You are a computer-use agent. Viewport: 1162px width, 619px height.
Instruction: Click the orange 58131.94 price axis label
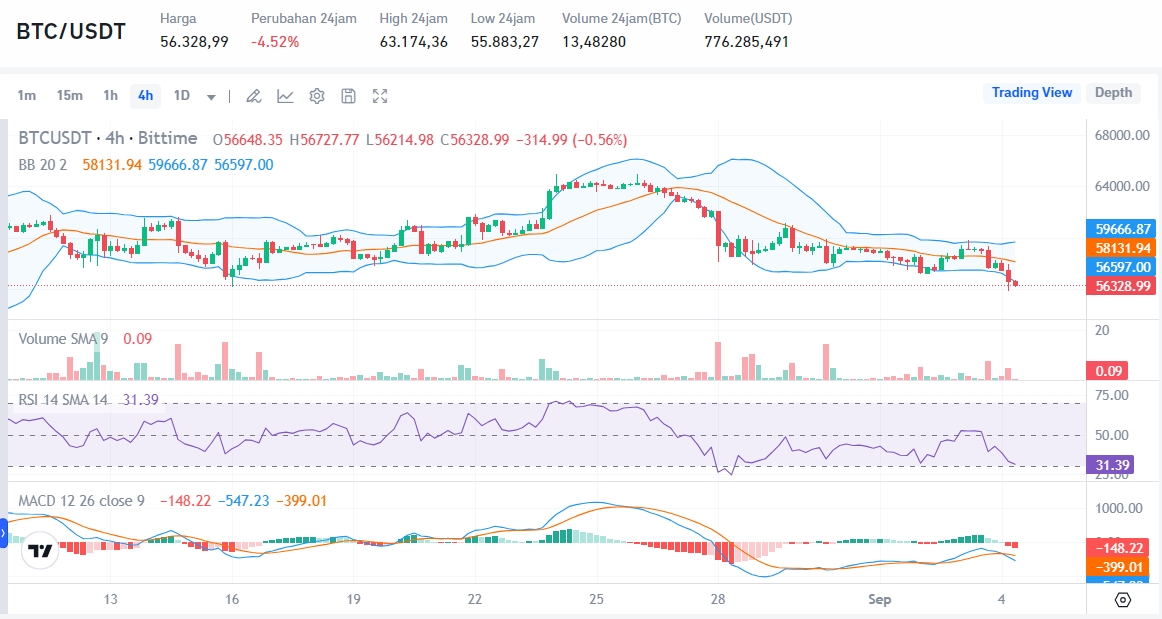coord(1121,248)
